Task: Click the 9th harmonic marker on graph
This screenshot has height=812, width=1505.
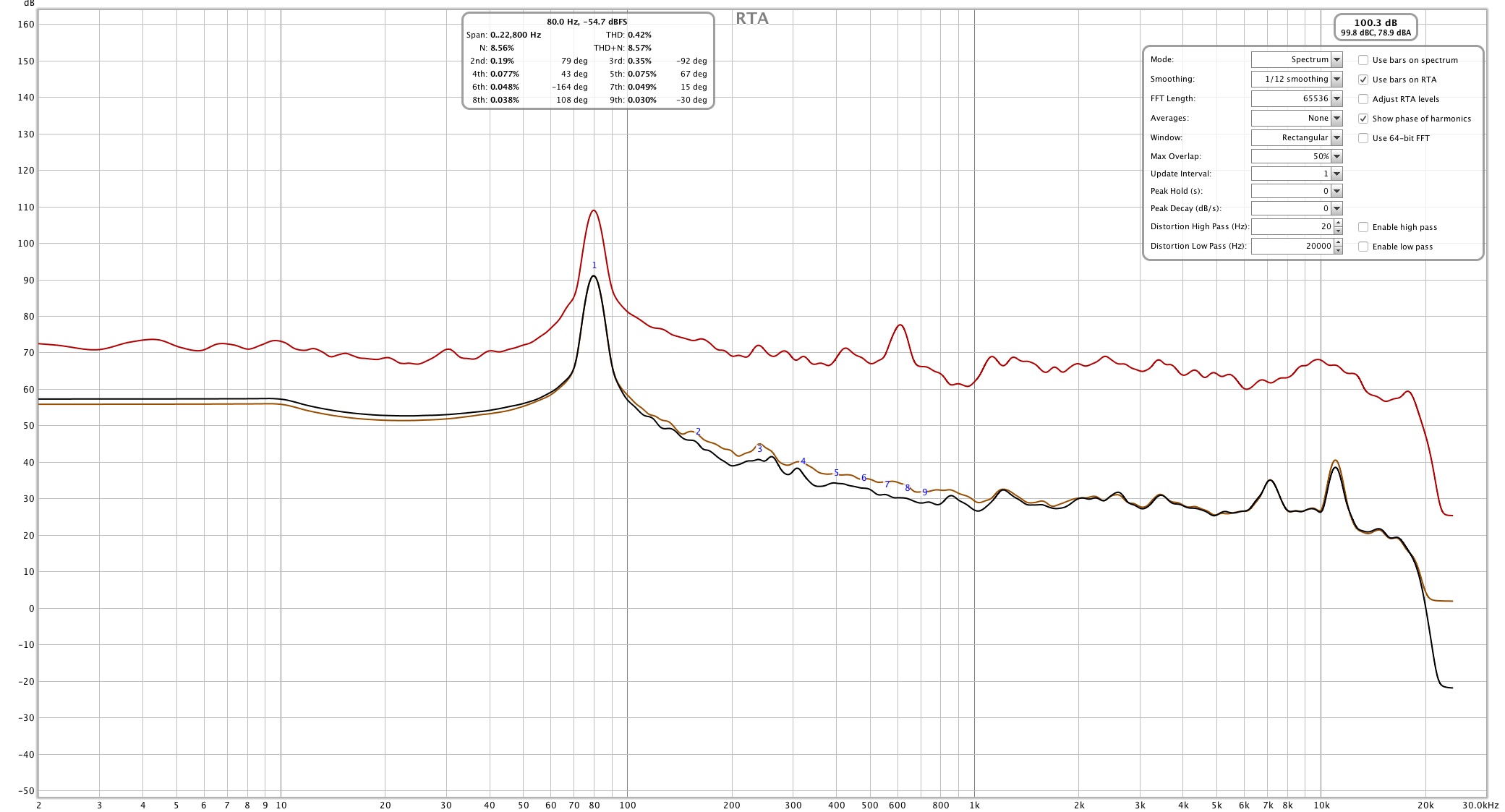Action: tap(924, 492)
